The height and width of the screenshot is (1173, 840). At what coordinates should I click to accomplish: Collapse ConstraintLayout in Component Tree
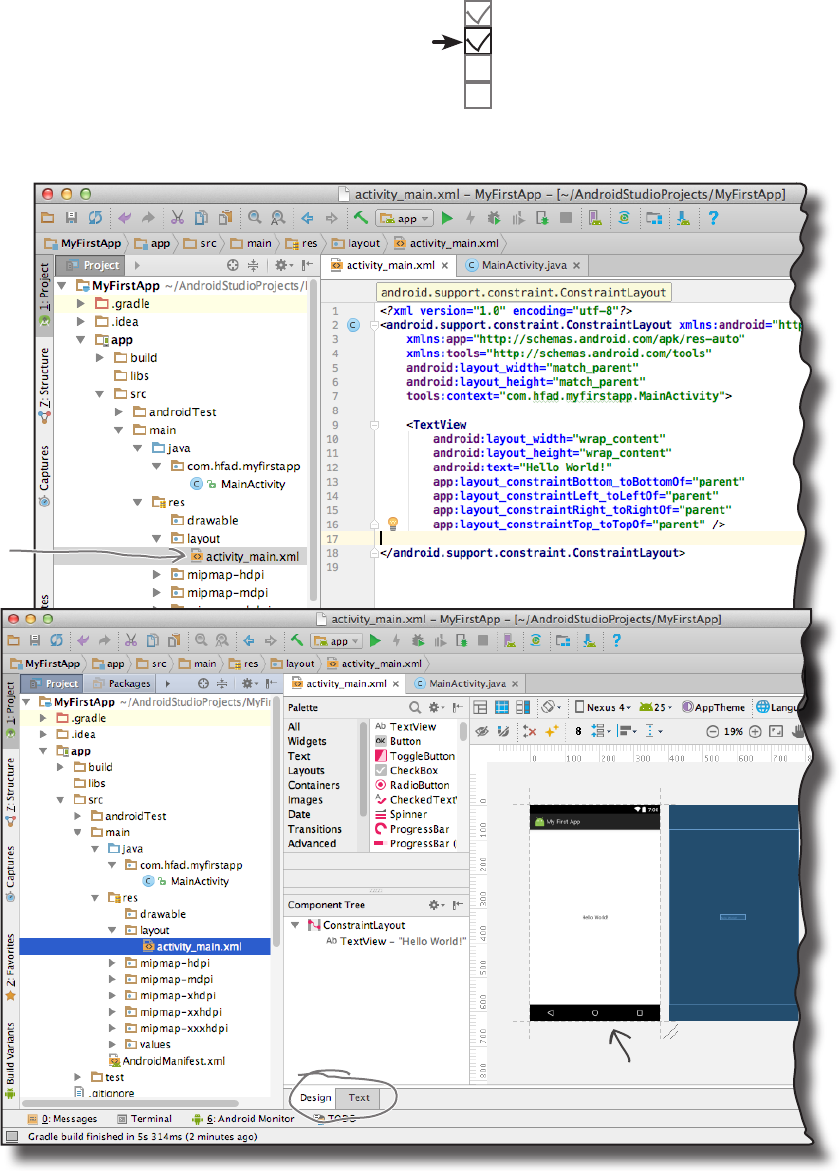coord(295,925)
